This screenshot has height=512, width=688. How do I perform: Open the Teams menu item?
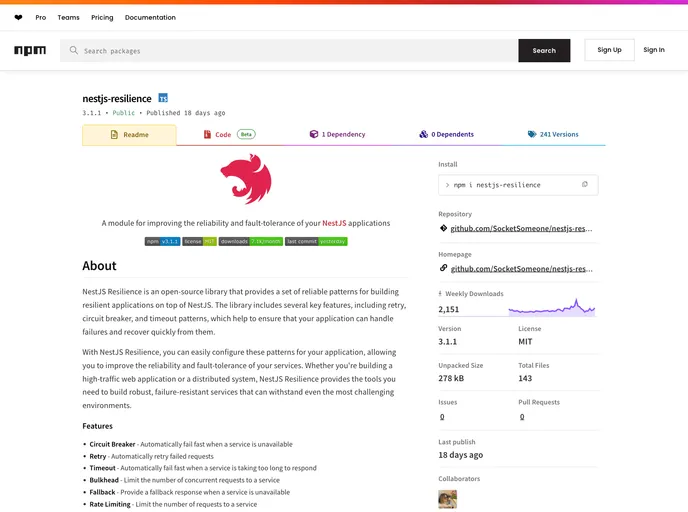pyautogui.click(x=68, y=18)
